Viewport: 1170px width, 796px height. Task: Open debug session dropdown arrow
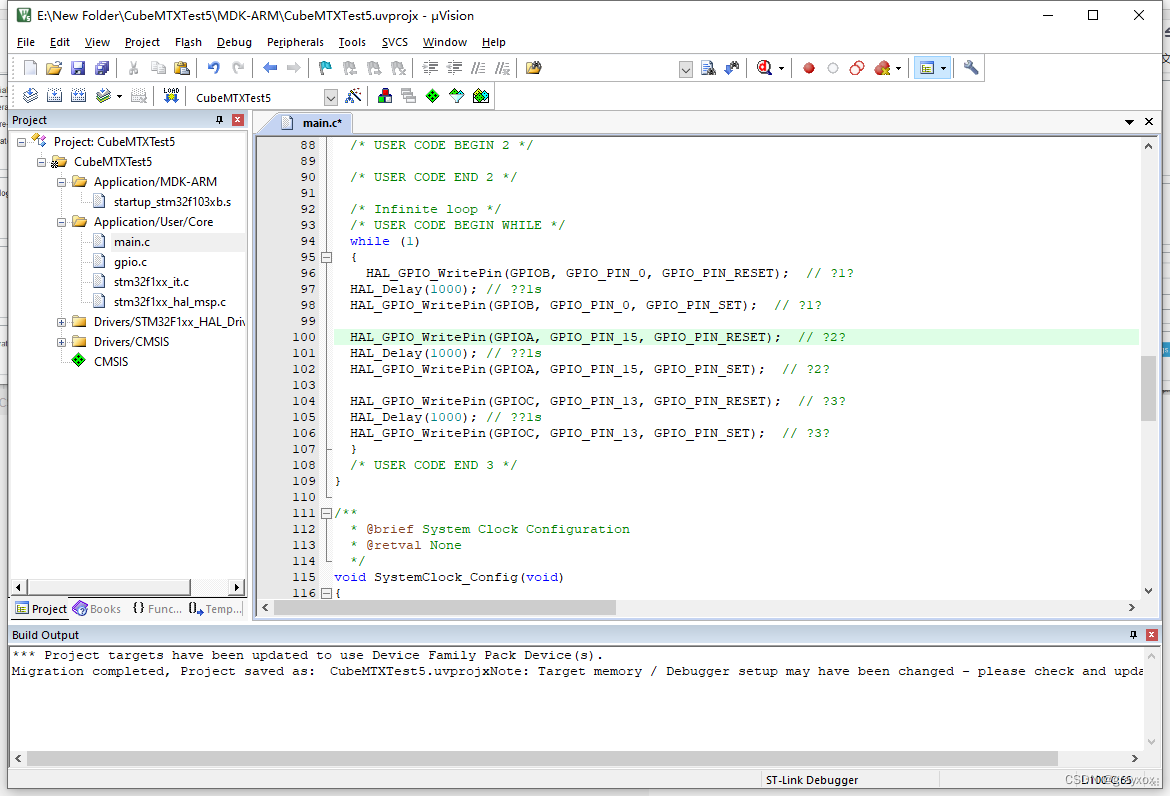[781, 69]
